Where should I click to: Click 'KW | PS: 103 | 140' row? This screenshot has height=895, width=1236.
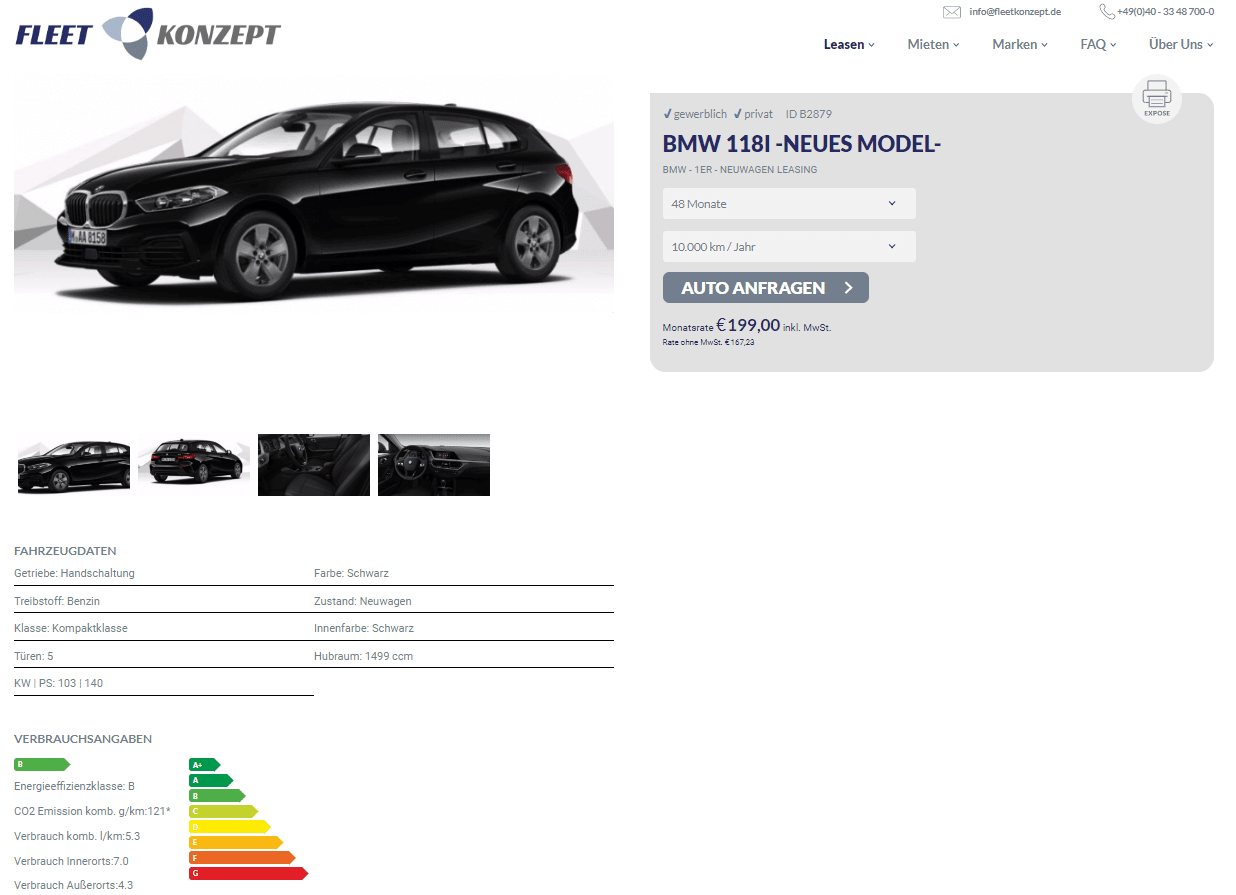pos(164,683)
